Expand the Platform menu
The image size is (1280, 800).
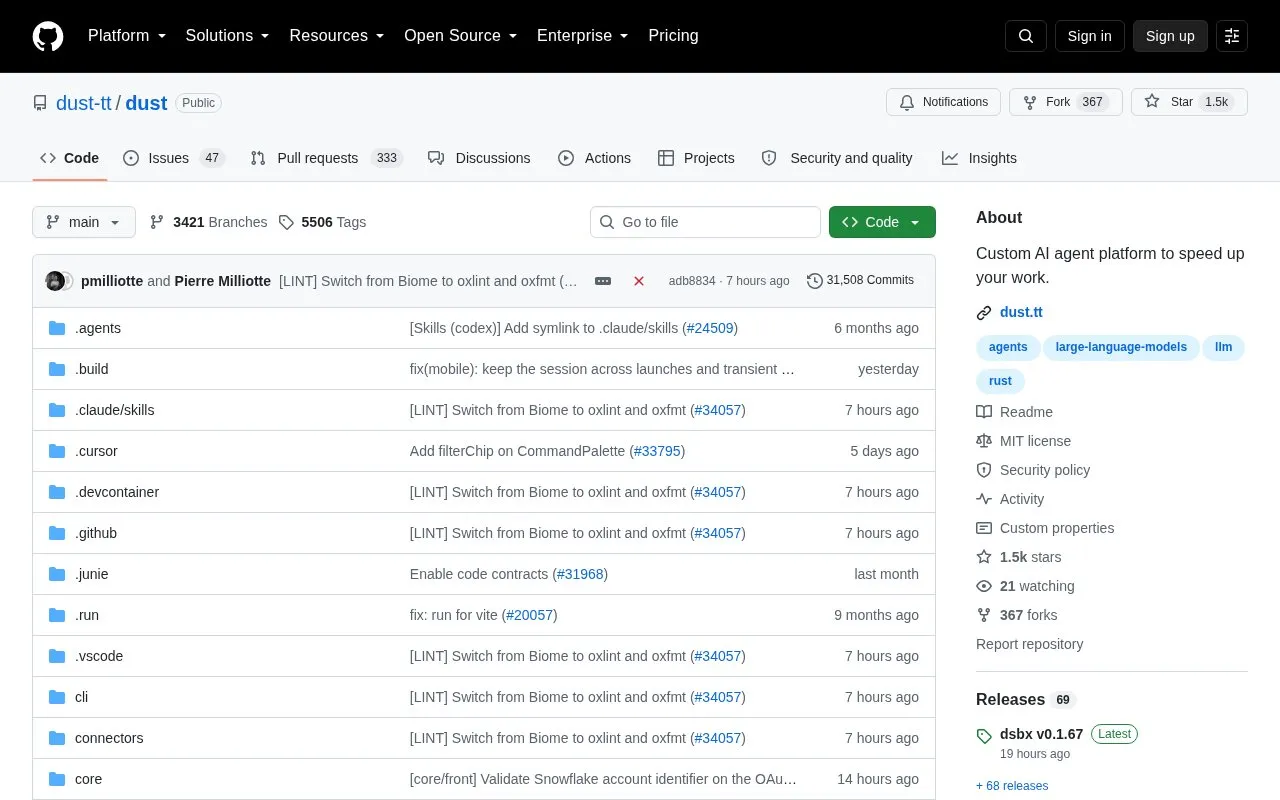click(127, 36)
